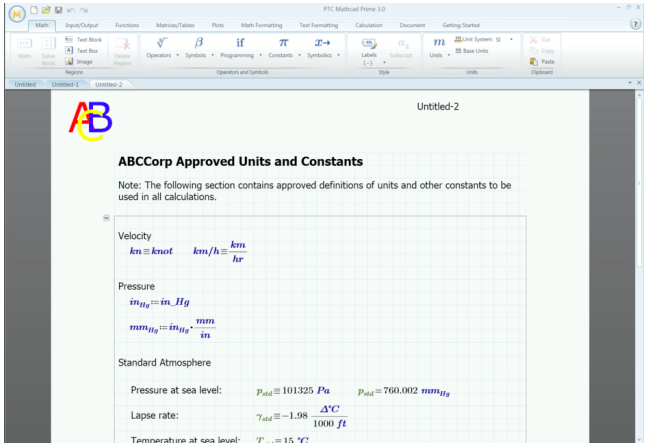Collapse the units definition area
This screenshot has height=447, width=648.
click(106, 218)
